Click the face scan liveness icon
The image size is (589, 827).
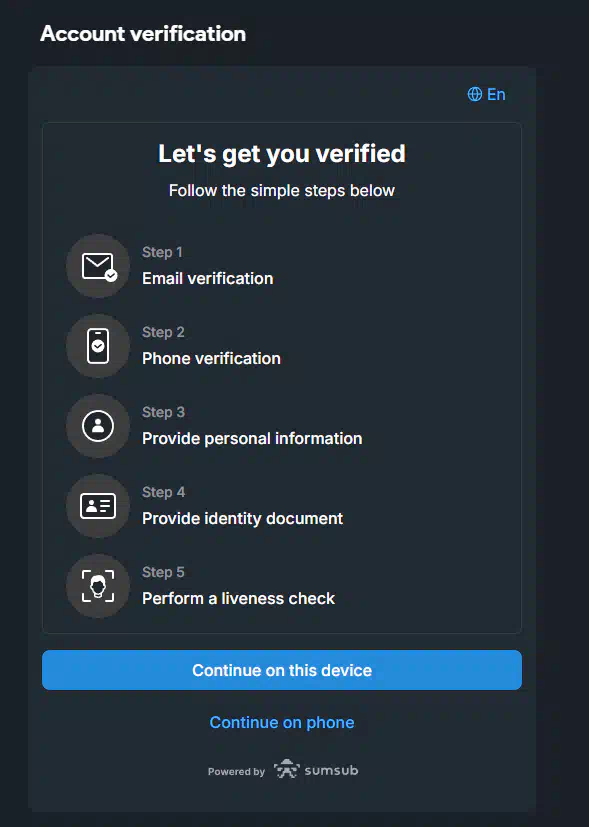98,586
